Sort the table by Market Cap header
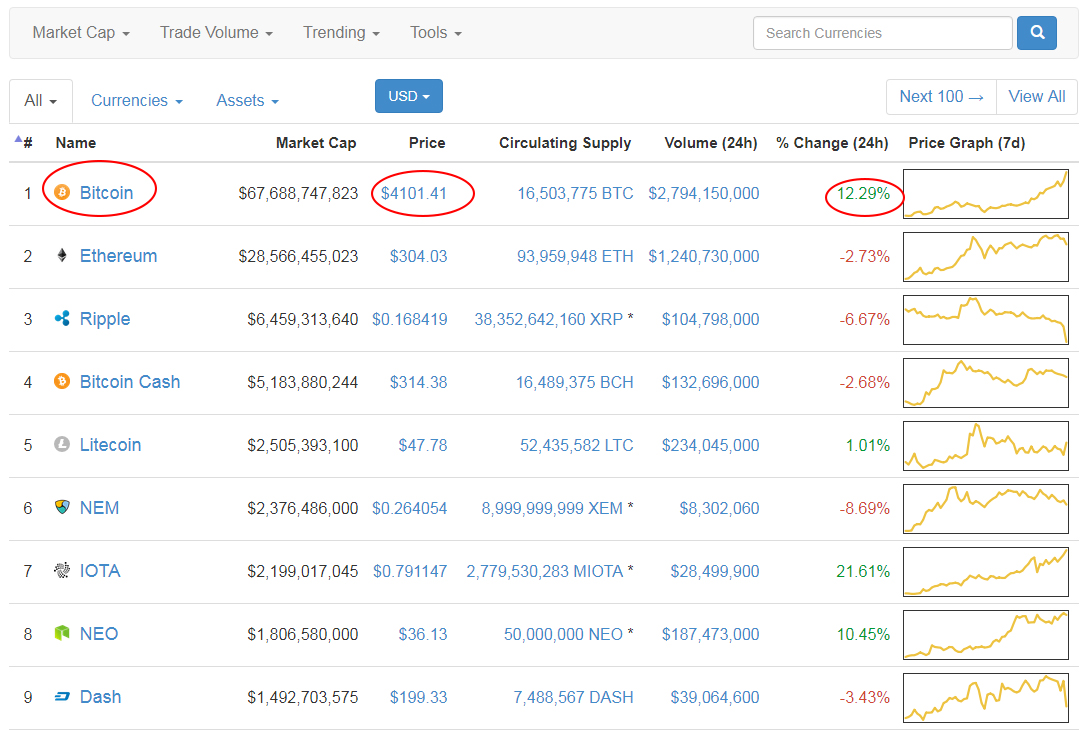The image size is (1084, 730). click(x=316, y=142)
